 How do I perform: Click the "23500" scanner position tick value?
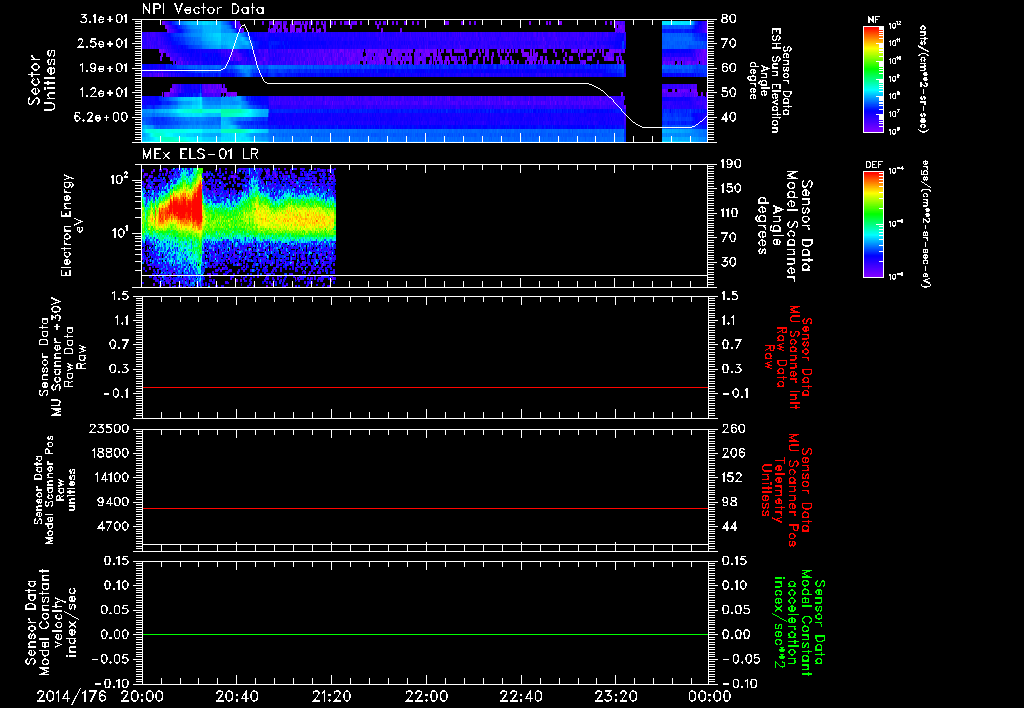[108, 429]
